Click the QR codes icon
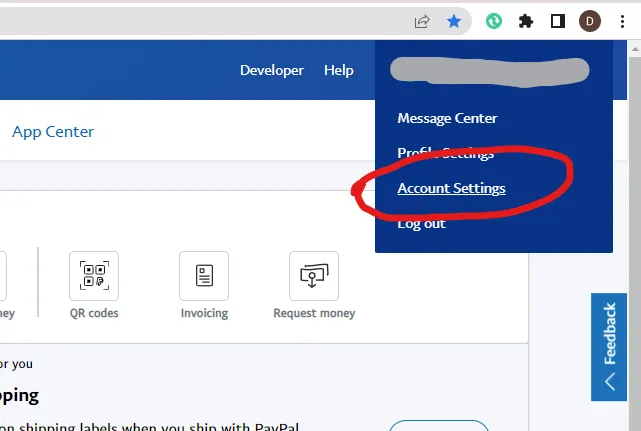Image resolution: width=641 pixels, height=431 pixels. click(x=94, y=276)
